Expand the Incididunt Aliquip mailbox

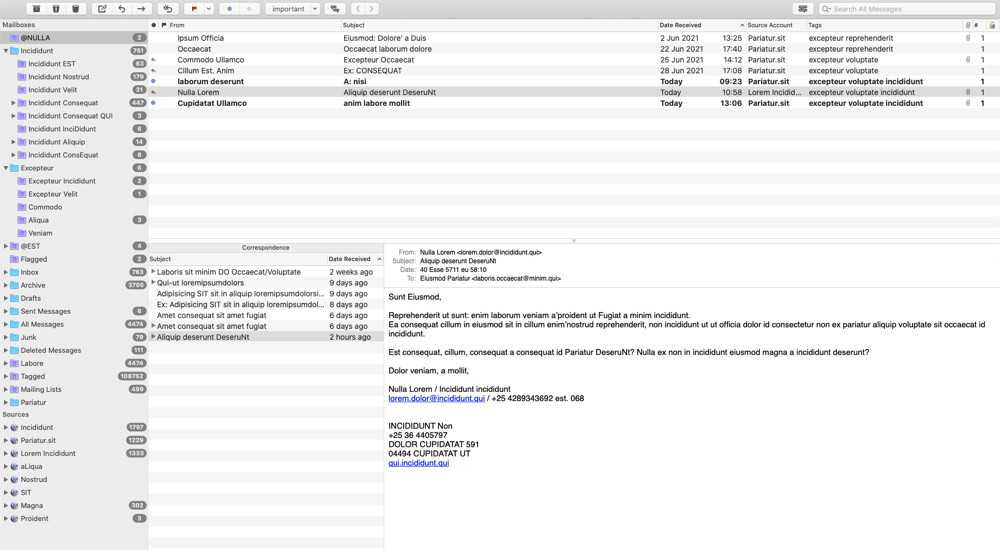tap(13, 142)
